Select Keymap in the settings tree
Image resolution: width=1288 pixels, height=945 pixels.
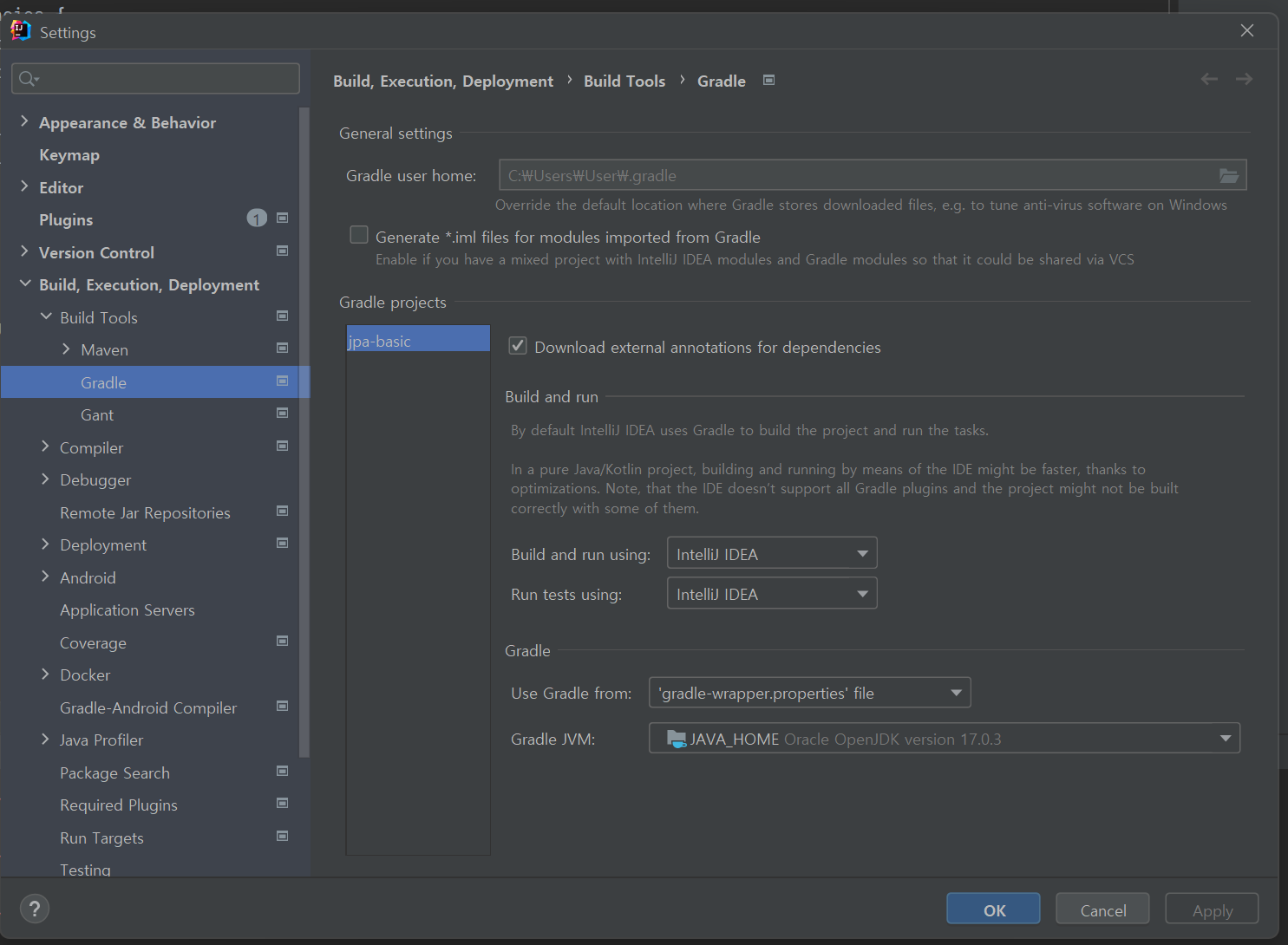click(69, 155)
